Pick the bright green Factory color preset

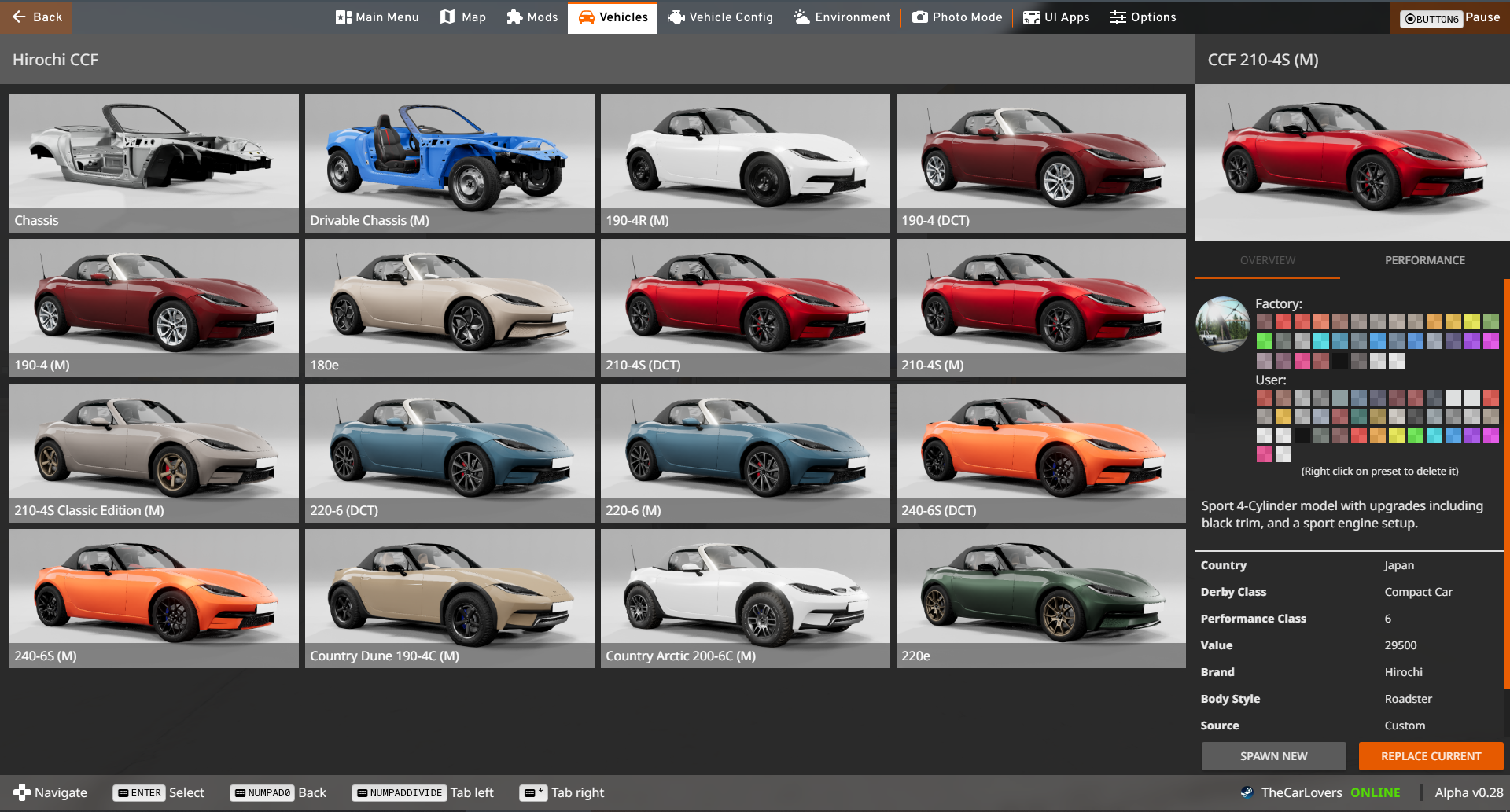tap(1264, 341)
